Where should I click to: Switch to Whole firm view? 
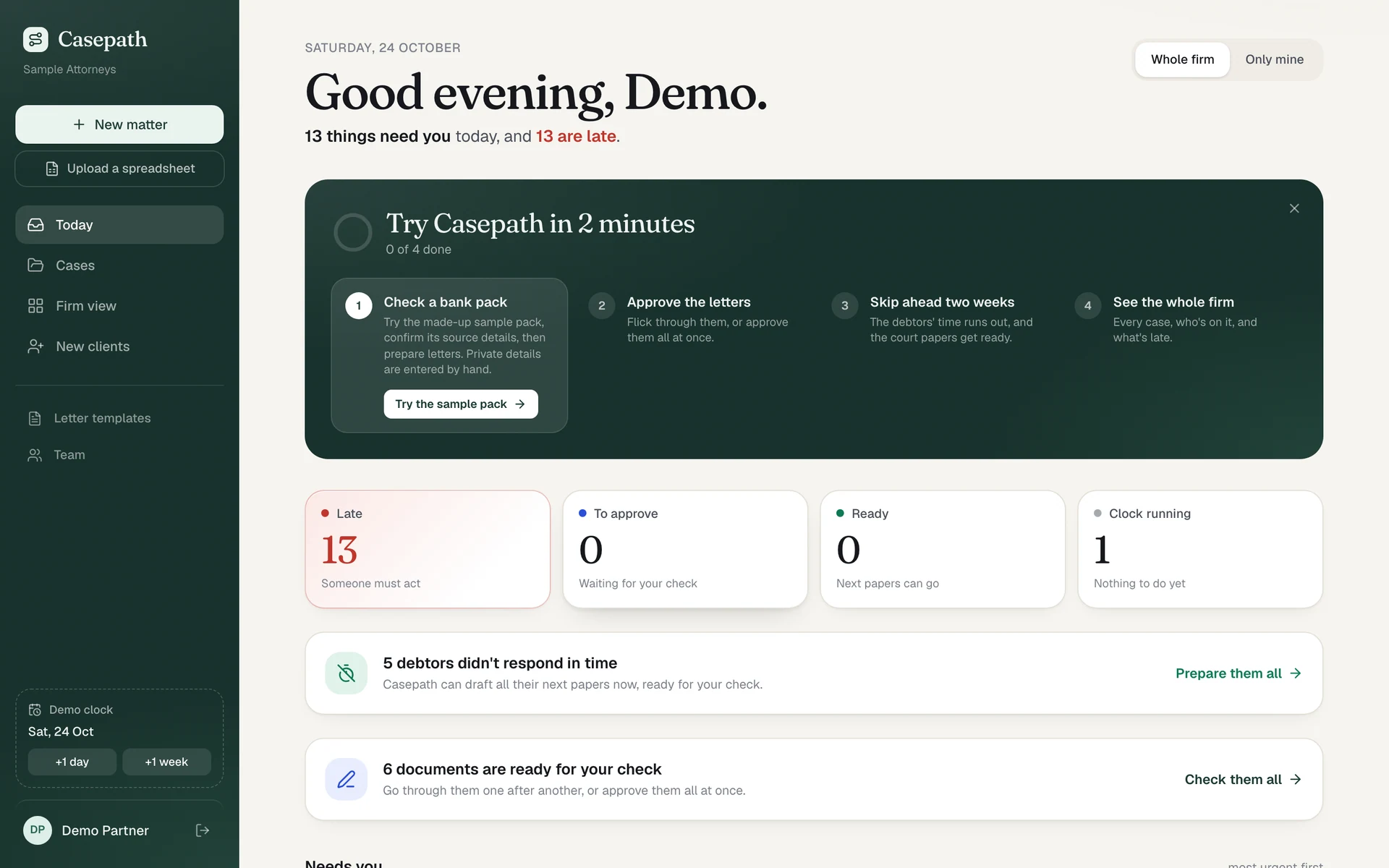pos(1182,59)
